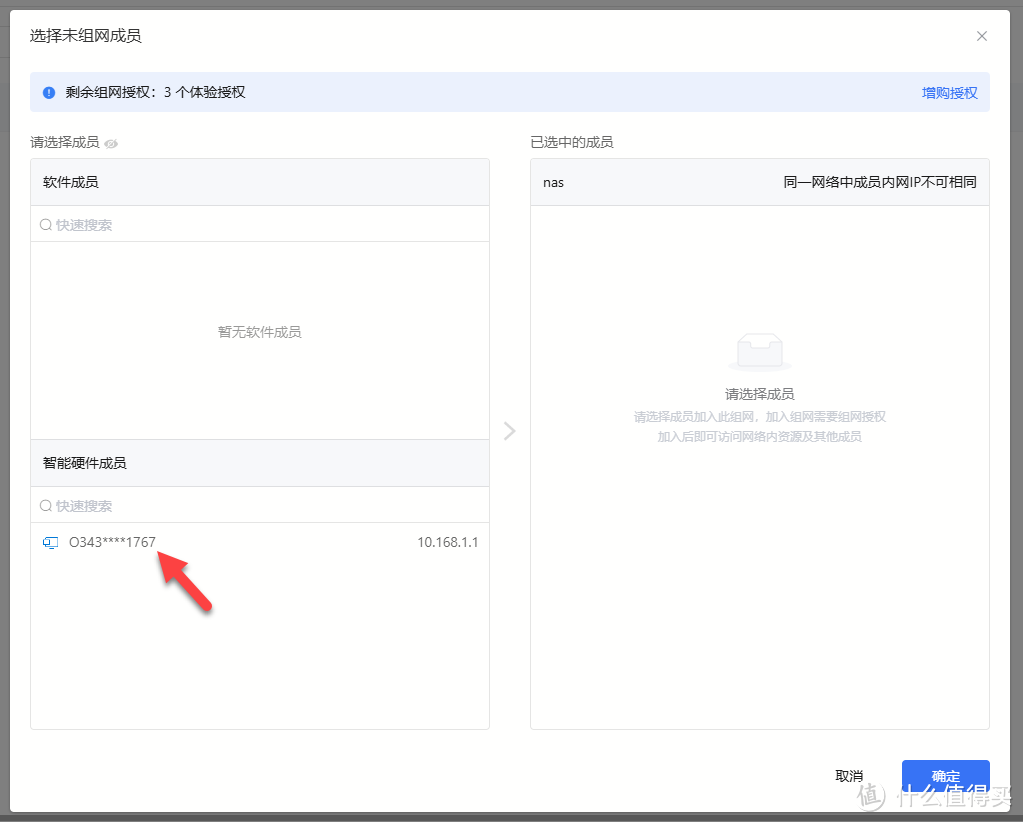Open the 增购授权 link
Viewport: 1023px width, 822px height.
tap(949, 93)
